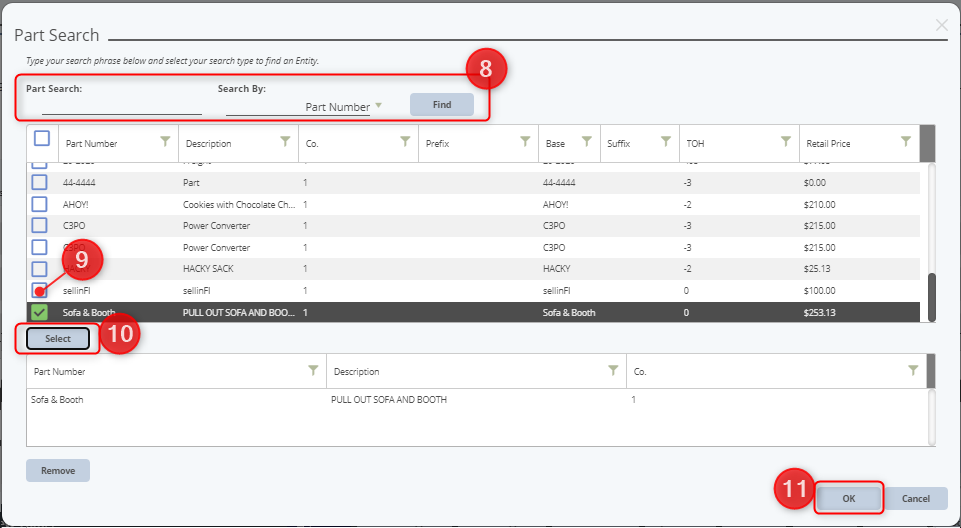Check the 44-4444 part row
Viewport: 961px width, 528px height.
pyautogui.click(x=39, y=183)
